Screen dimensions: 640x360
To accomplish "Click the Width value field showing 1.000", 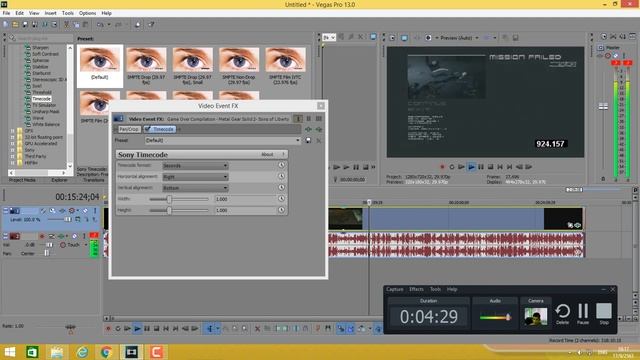I will pyautogui.click(x=245, y=199).
